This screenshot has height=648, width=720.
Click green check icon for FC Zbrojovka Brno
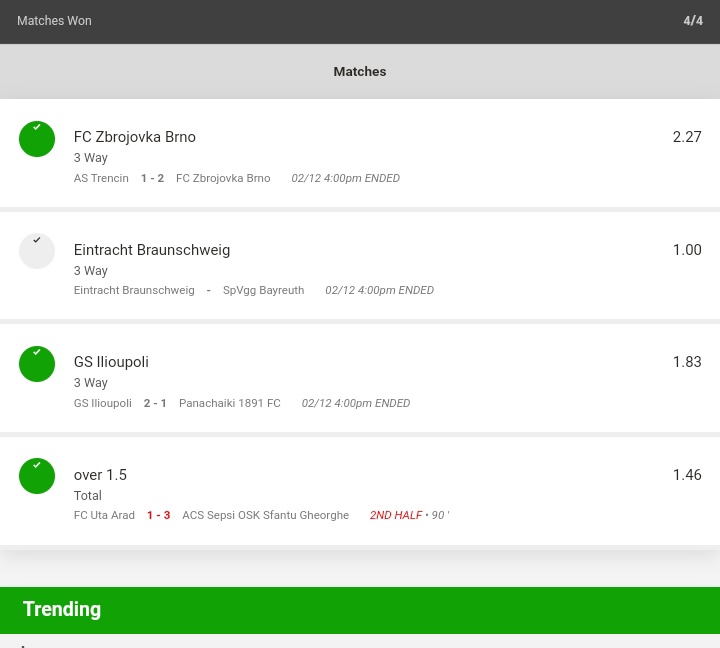pos(37,139)
